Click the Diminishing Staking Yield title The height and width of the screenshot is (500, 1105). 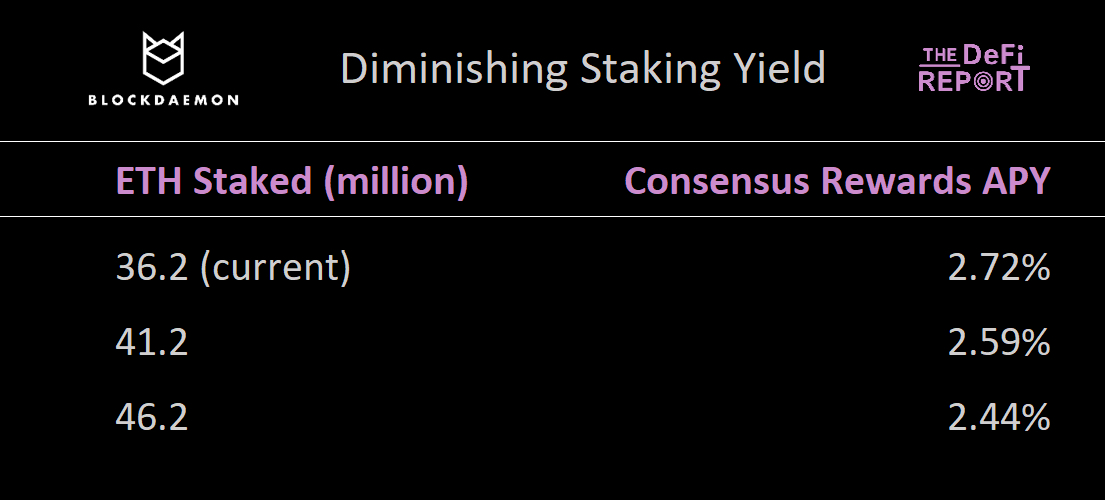coord(582,69)
